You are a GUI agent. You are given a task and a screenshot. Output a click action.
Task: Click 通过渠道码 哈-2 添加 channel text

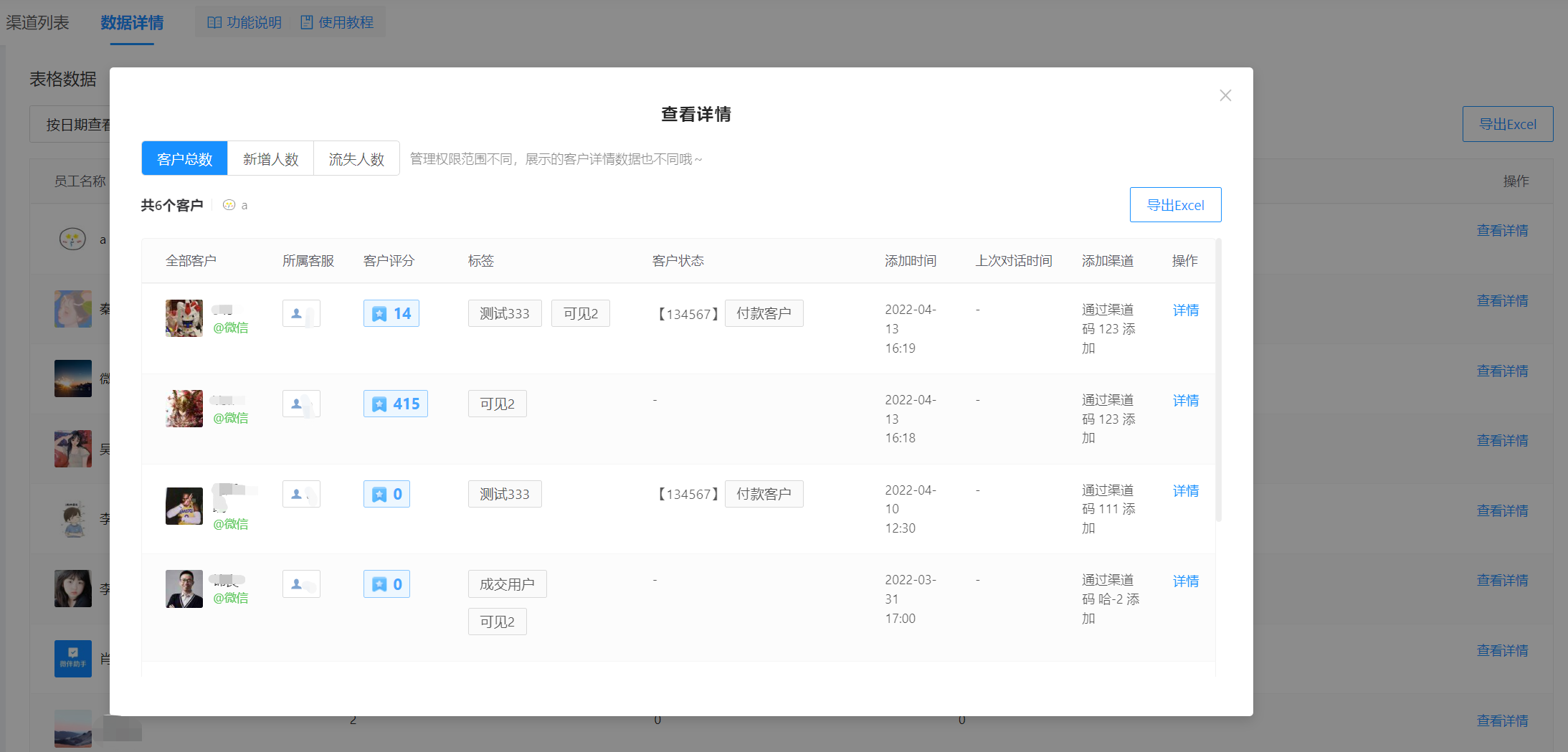point(1111,599)
